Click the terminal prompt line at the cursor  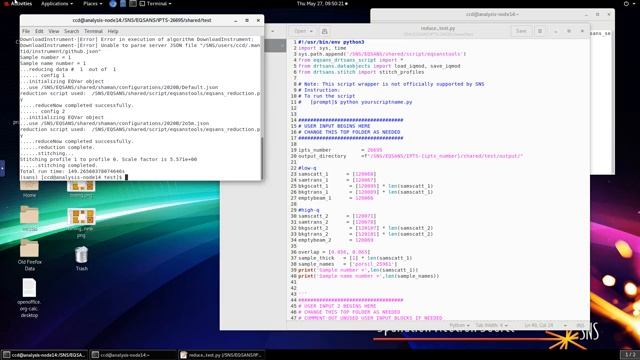tap(73, 177)
